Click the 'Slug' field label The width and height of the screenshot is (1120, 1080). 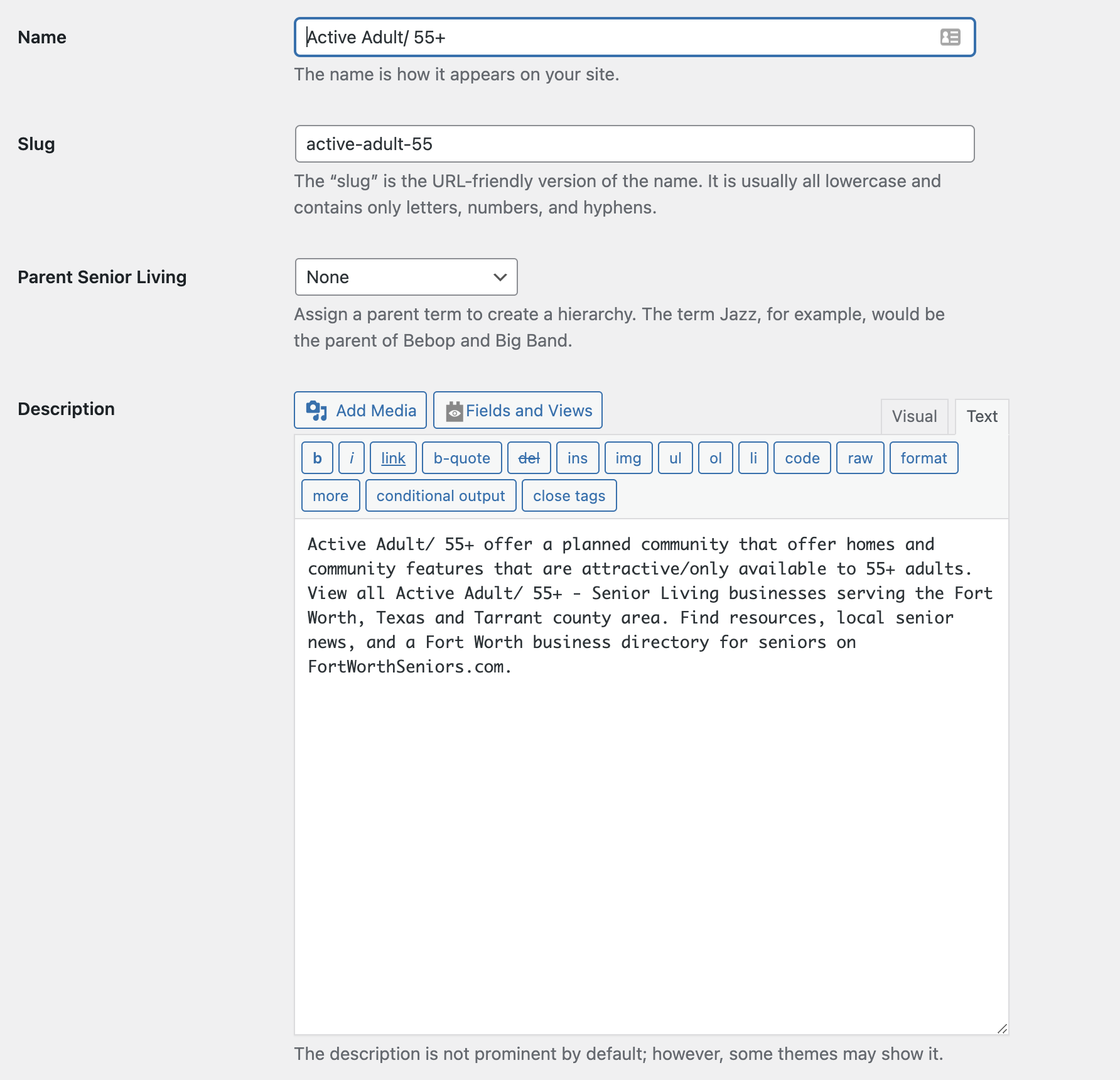tap(36, 144)
